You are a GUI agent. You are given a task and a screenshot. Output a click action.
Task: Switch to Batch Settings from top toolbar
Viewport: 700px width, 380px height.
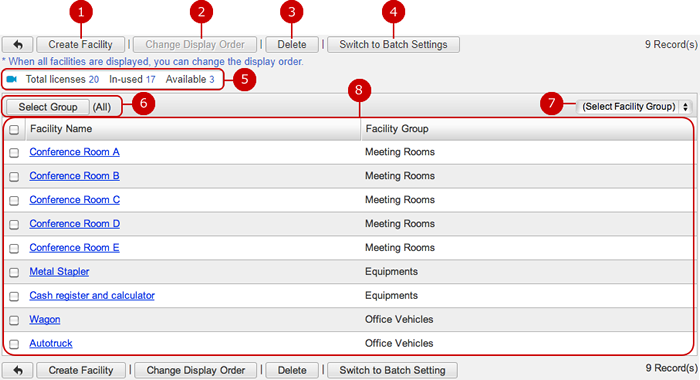pos(393,45)
